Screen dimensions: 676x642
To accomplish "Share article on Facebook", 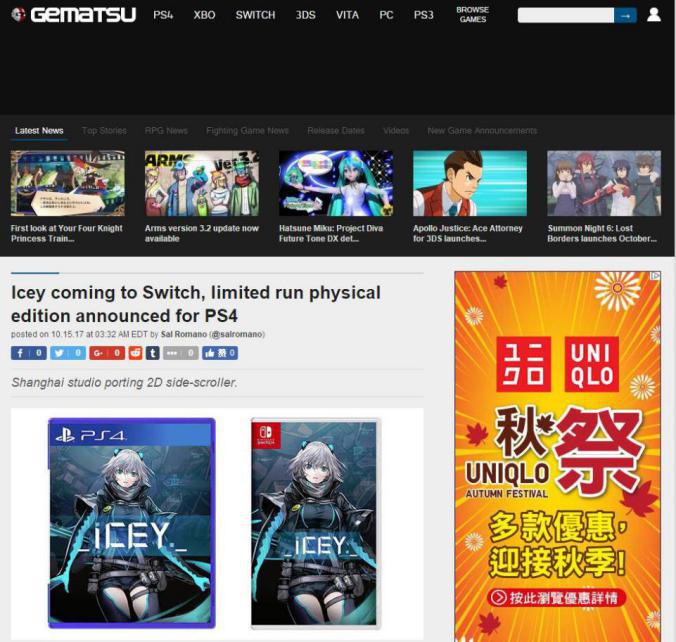I will pyautogui.click(x=28, y=353).
